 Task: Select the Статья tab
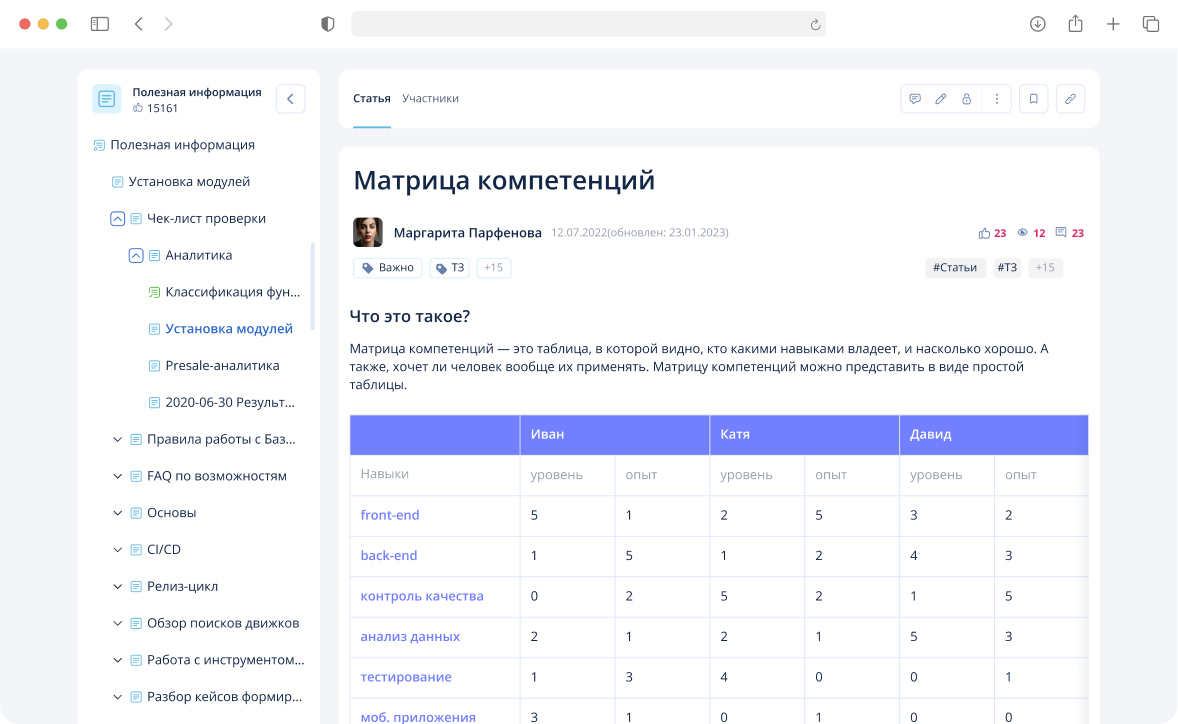click(x=371, y=99)
